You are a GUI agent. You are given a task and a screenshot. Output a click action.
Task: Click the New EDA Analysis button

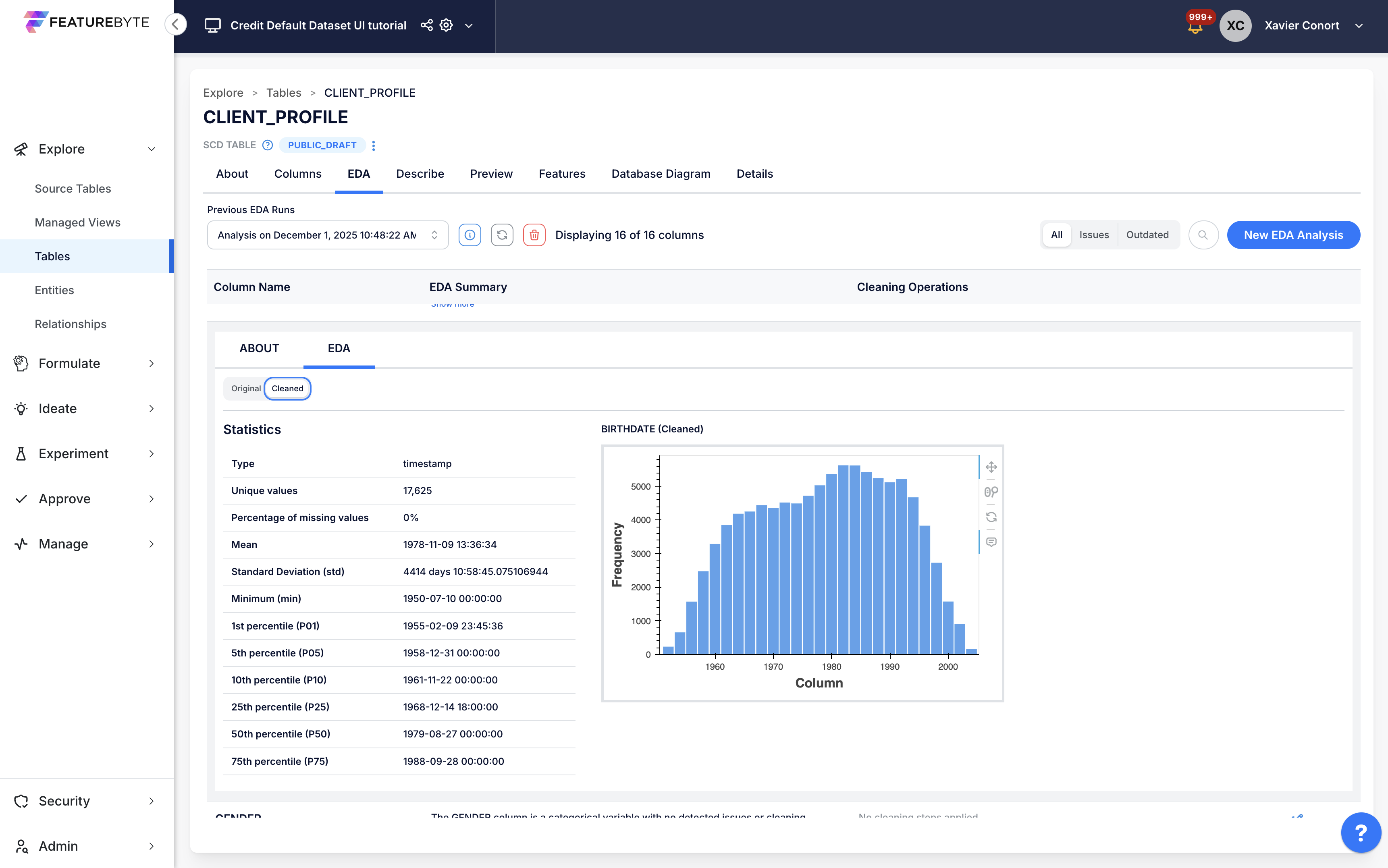click(x=1293, y=235)
